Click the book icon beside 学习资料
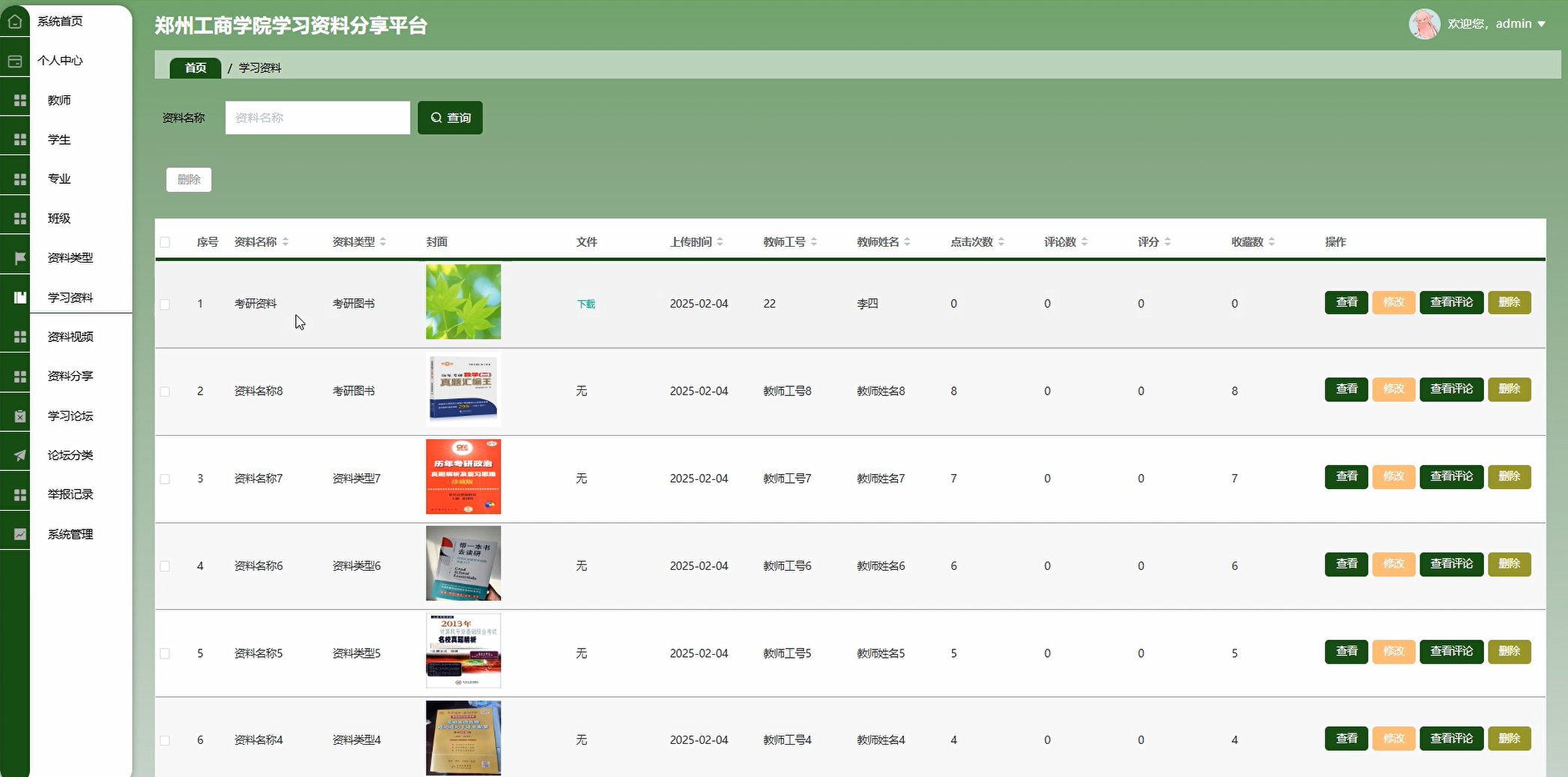Image resolution: width=1568 pixels, height=777 pixels. click(x=20, y=298)
